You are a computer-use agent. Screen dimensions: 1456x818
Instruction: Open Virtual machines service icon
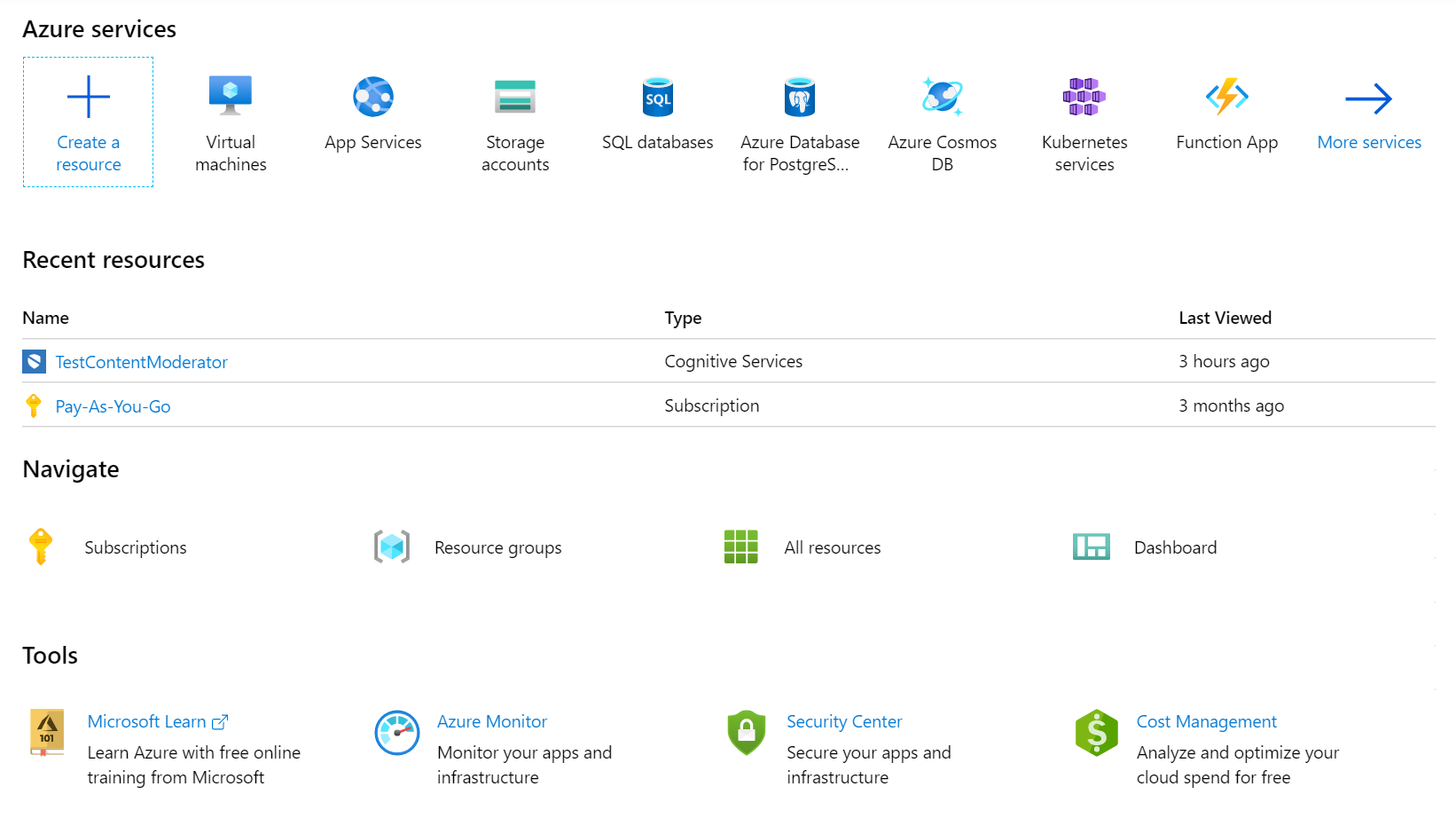tap(231, 96)
